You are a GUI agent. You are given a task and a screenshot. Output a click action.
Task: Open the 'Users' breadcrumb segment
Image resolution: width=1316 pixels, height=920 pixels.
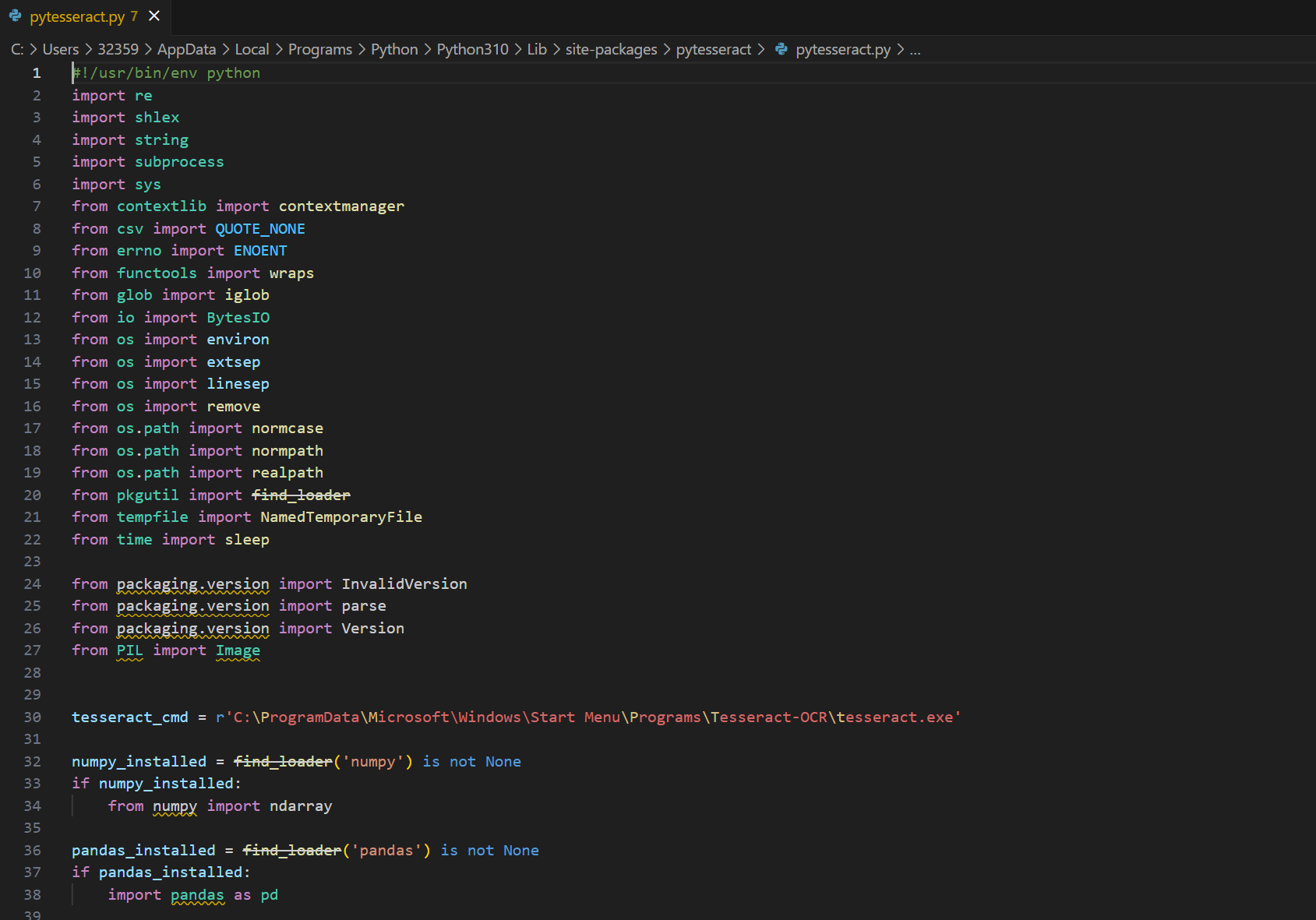pos(61,49)
